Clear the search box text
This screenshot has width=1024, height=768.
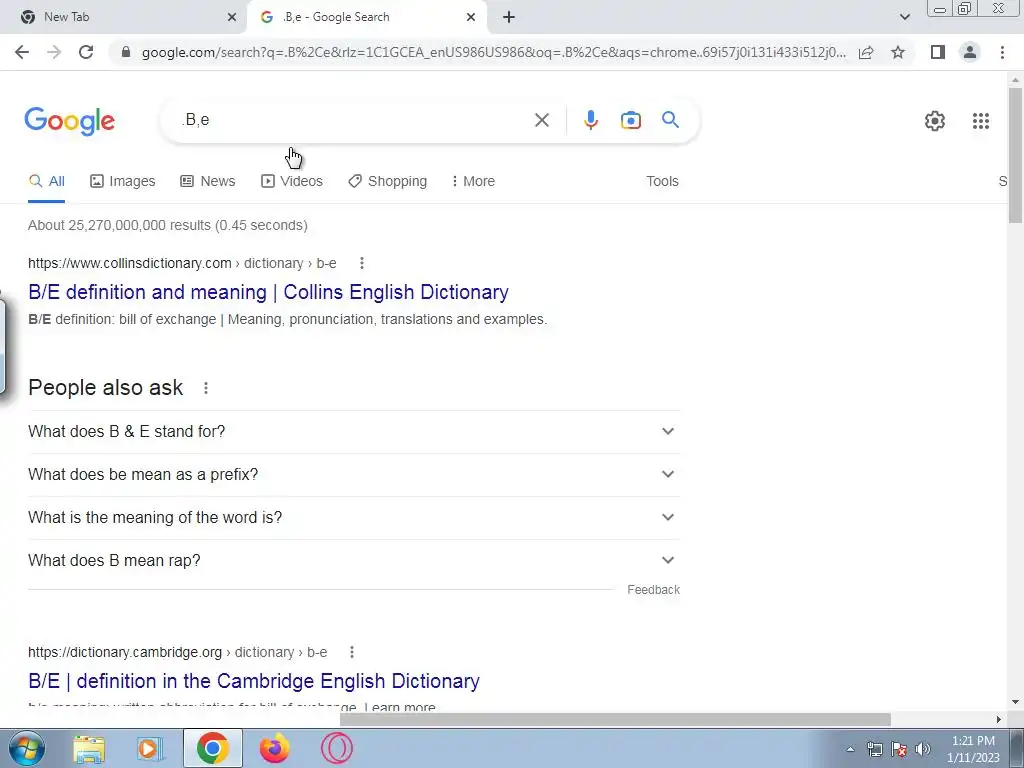(x=541, y=120)
